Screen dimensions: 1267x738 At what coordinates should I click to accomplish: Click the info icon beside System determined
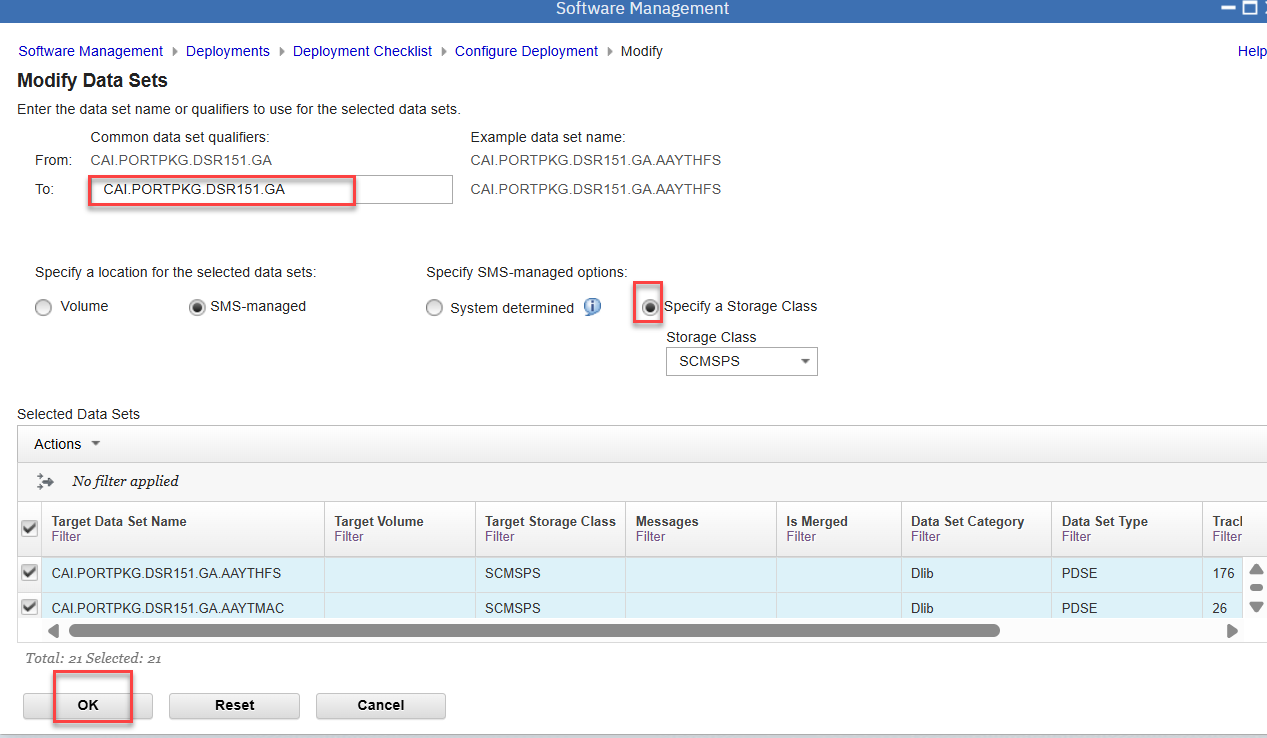click(593, 307)
